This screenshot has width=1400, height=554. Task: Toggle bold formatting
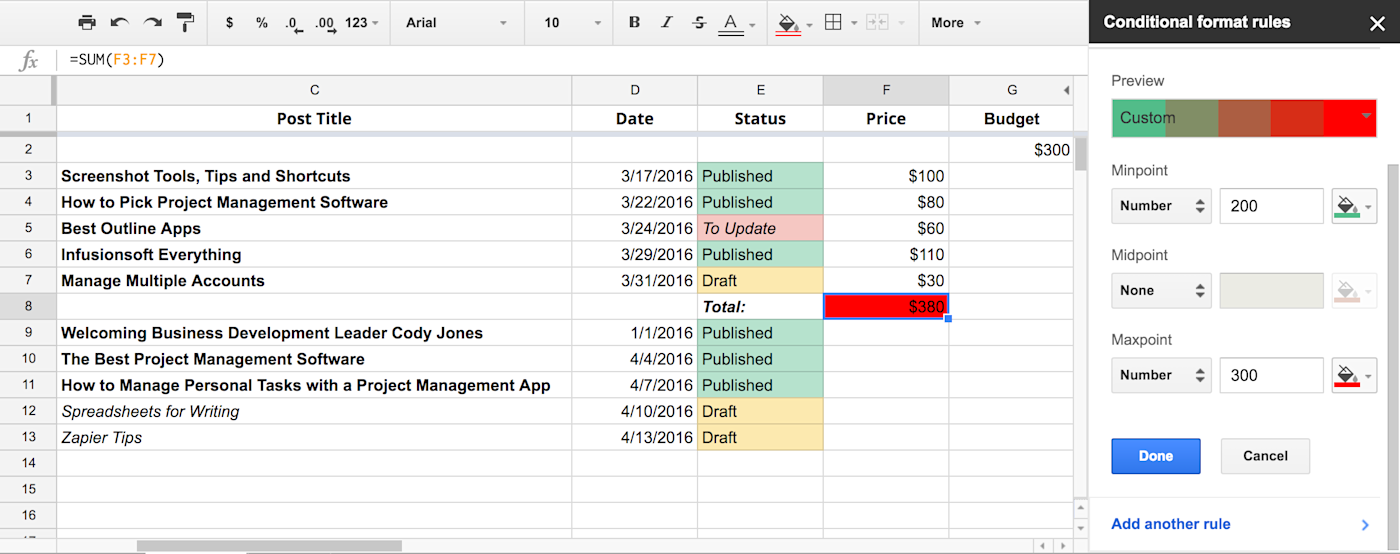[634, 22]
